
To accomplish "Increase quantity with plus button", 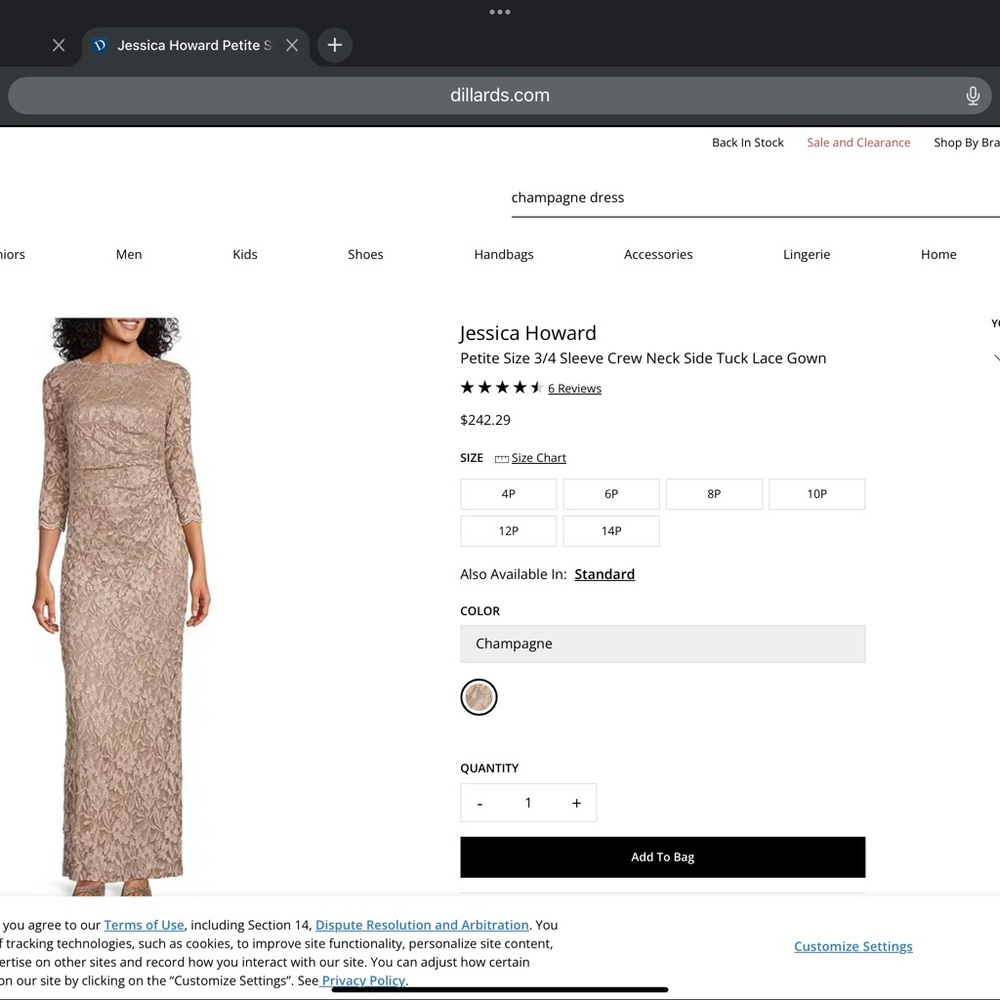I will (577, 804).
